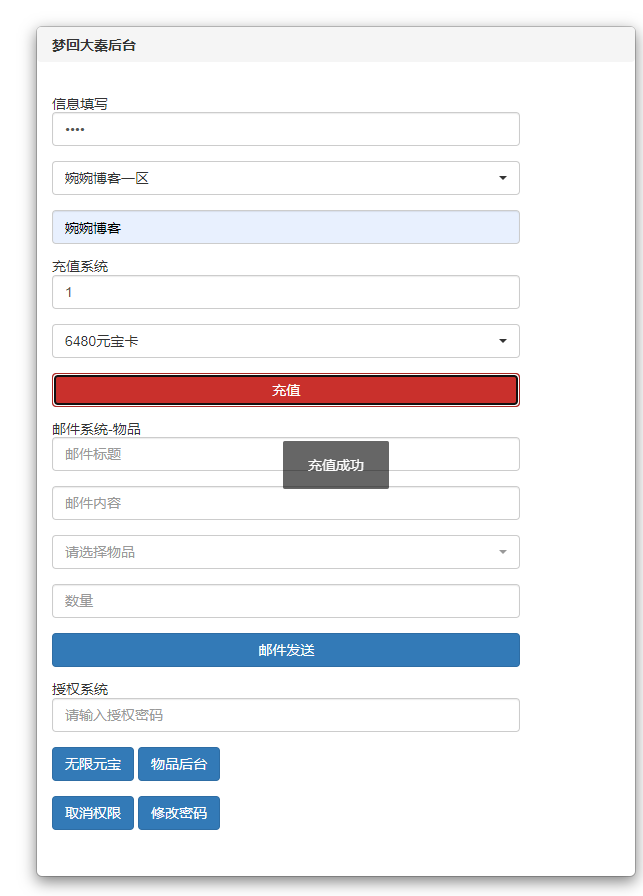Focus the recharge quantity field containing 1
The height and width of the screenshot is (896, 643).
285,292
